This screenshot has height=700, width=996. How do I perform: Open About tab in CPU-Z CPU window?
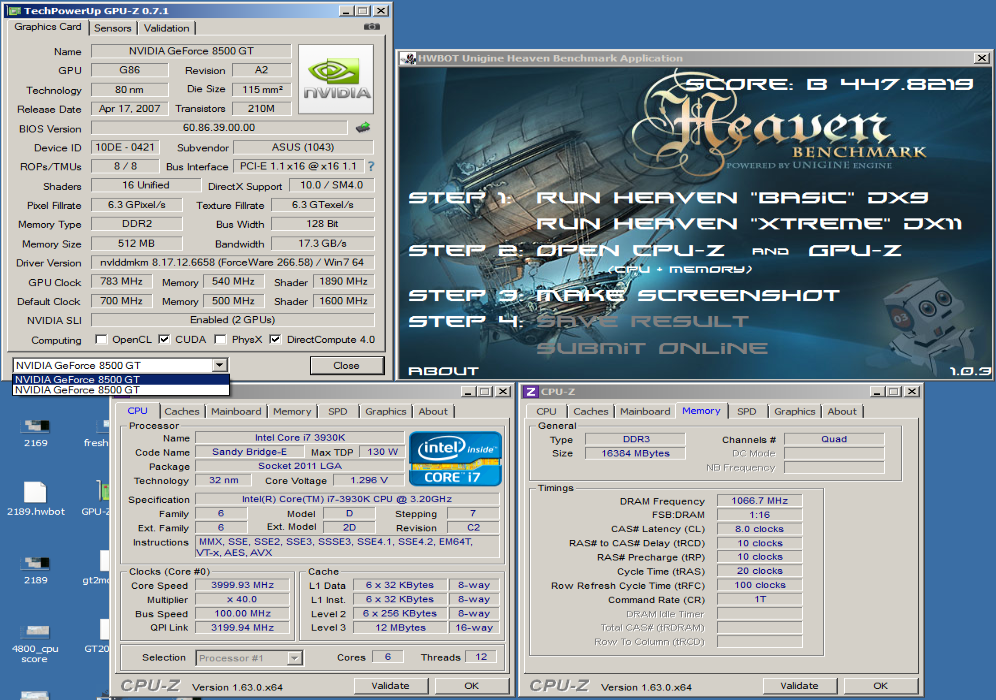tap(433, 412)
